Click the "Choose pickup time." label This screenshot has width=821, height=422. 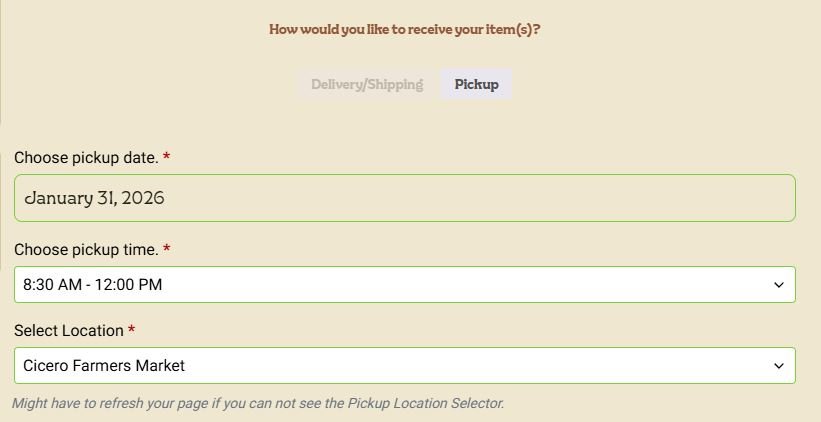coord(86,249)
